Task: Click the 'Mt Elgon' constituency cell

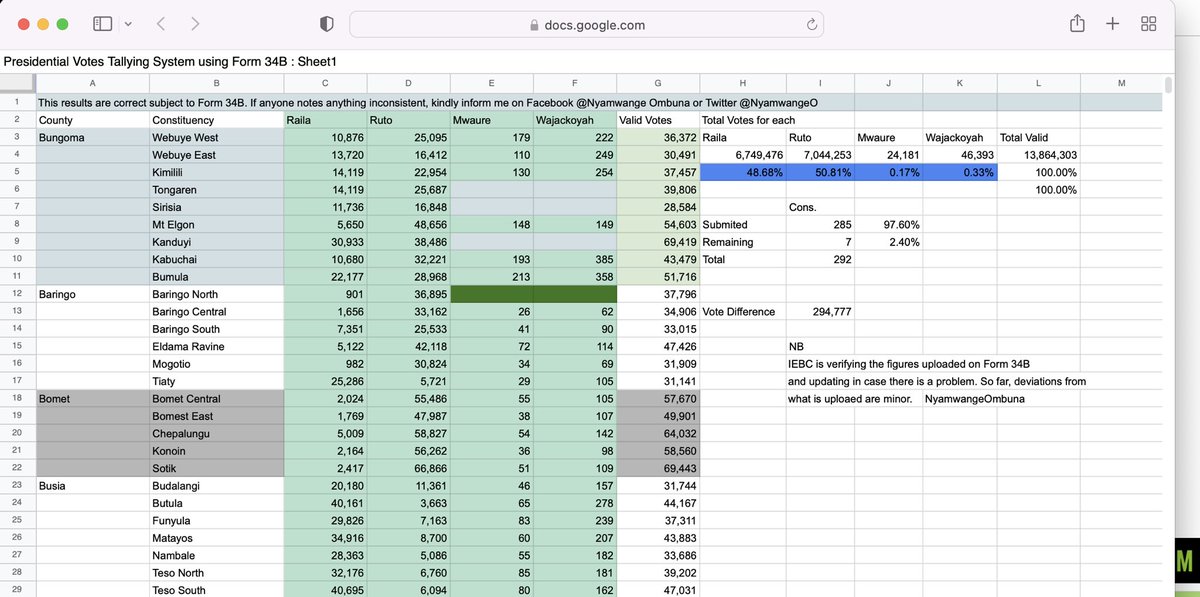Action: point(216,224)
